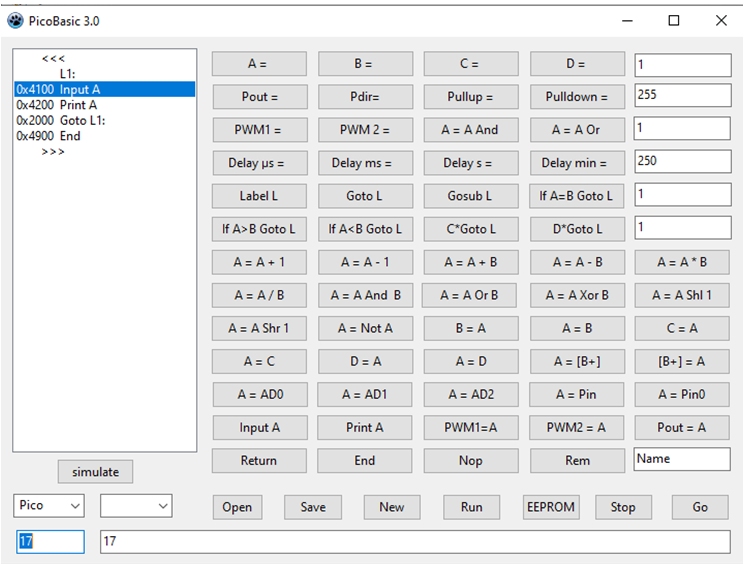Screen dimensions: 745x564
Task: Click the 'If A=B Goto L' button
Action: coord(576,196)
